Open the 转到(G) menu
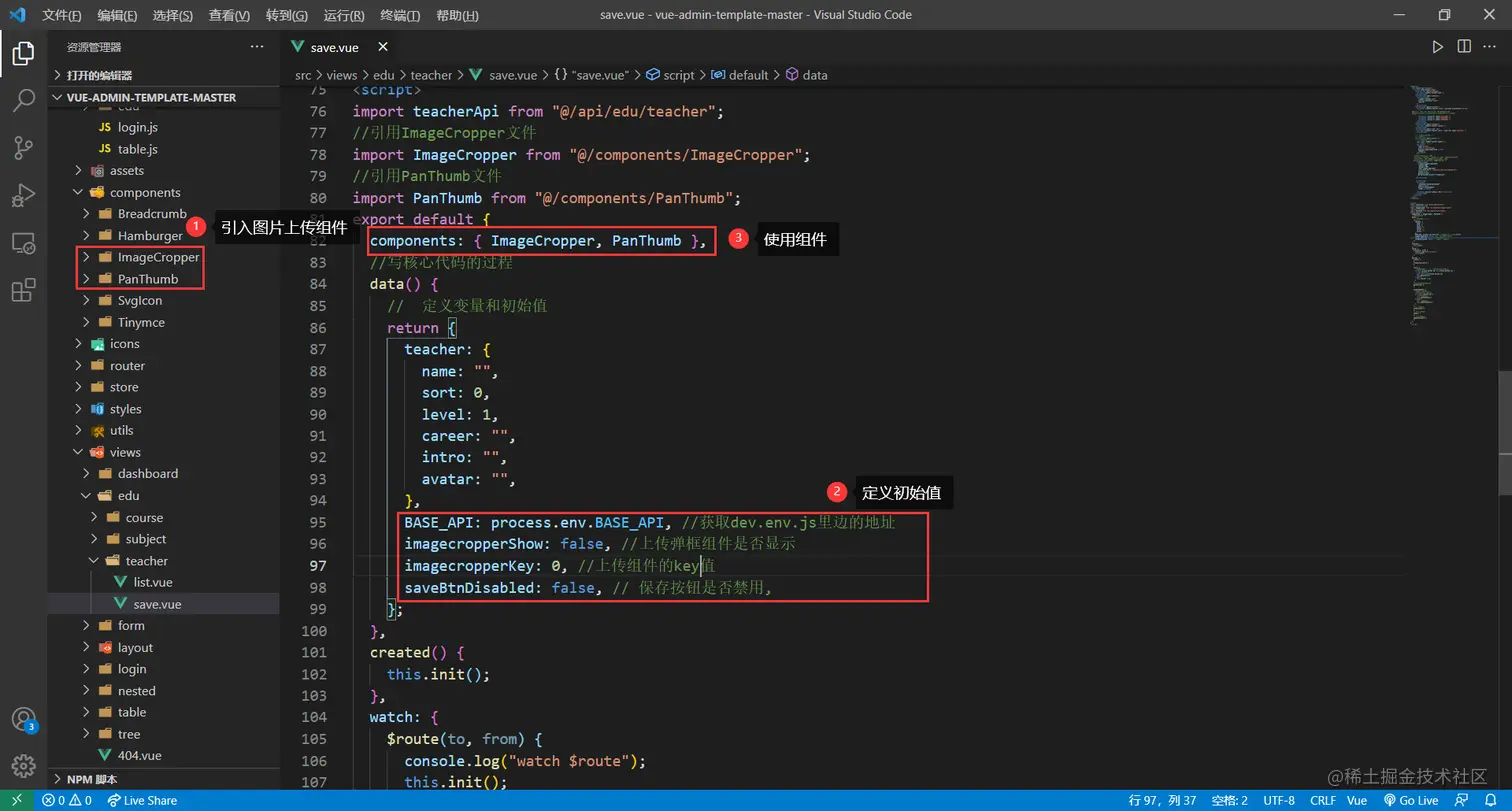1512x811 pixels. tap(287, 16)
